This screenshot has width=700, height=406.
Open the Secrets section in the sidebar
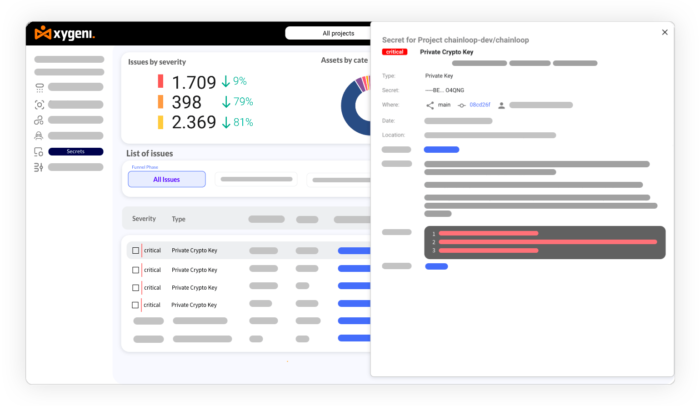(x=75, y=152)
